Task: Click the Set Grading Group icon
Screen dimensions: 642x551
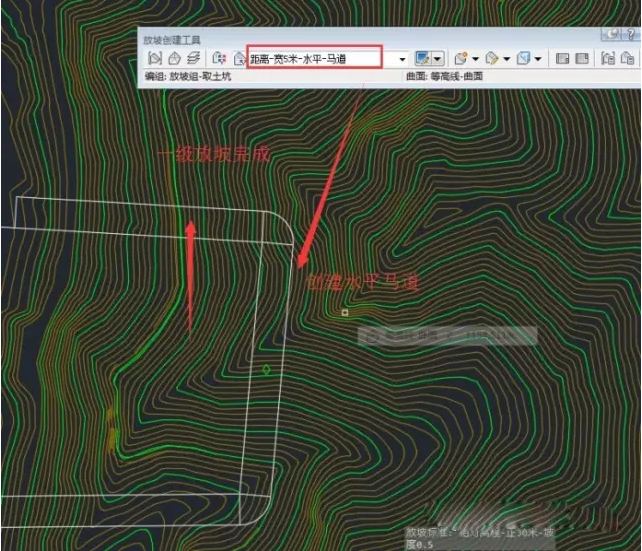Action: (155, 58)
